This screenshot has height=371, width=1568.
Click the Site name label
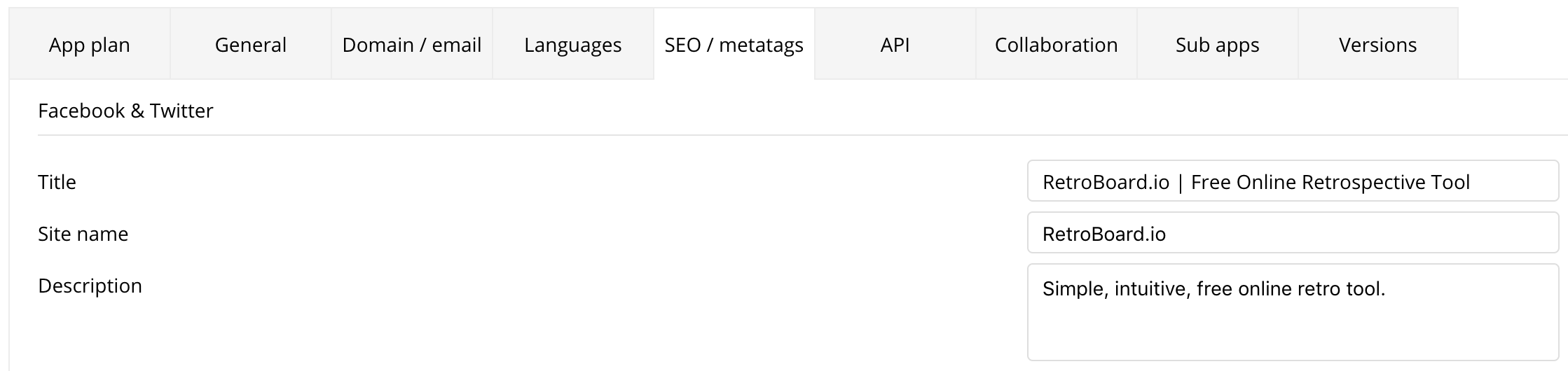83,234
